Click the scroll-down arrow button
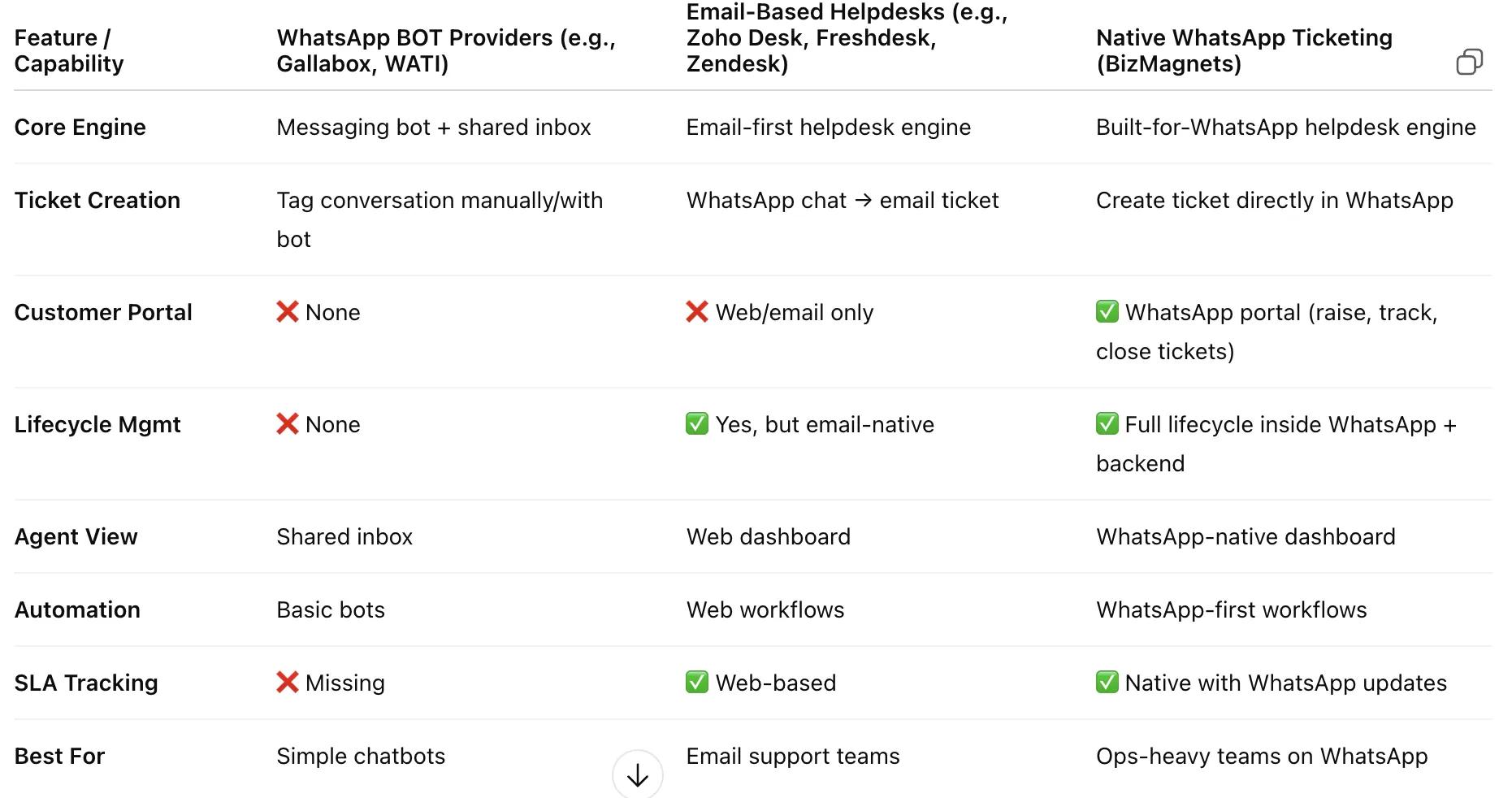Viewport: 1512px width, 798px height. (x=638, y=774)
